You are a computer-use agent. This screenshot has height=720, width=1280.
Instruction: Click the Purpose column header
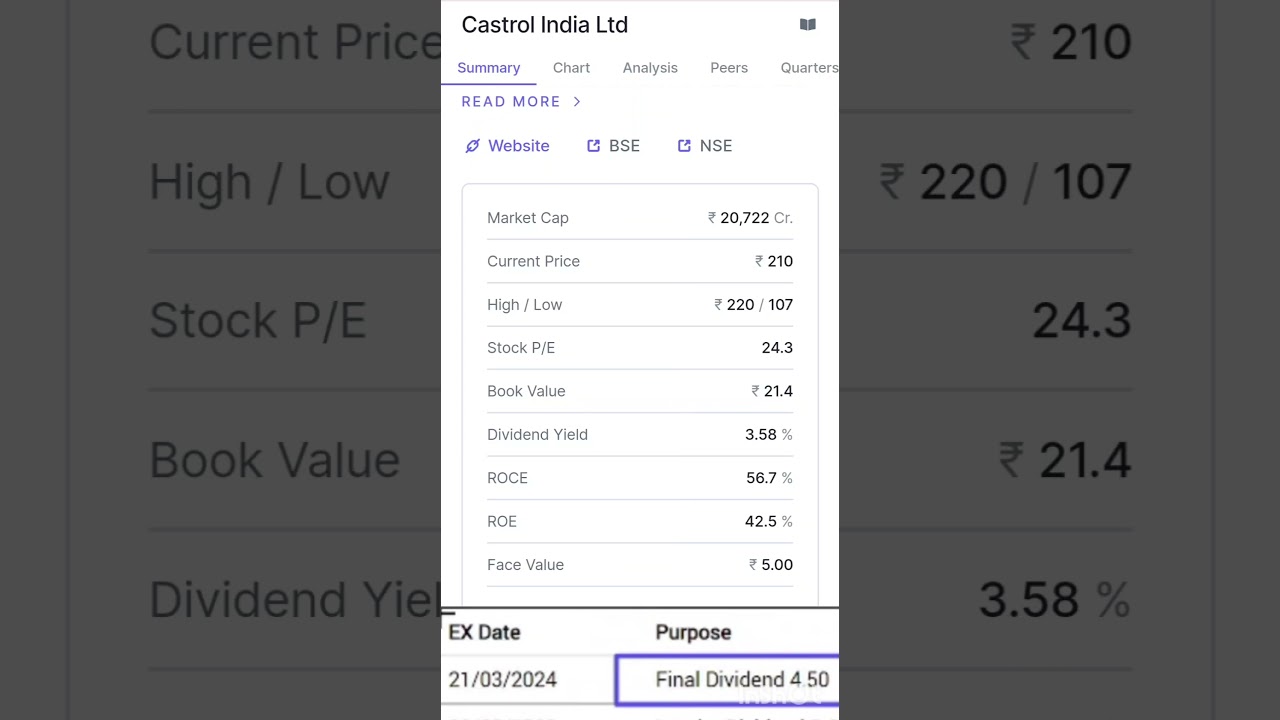[x=693, y=632]
